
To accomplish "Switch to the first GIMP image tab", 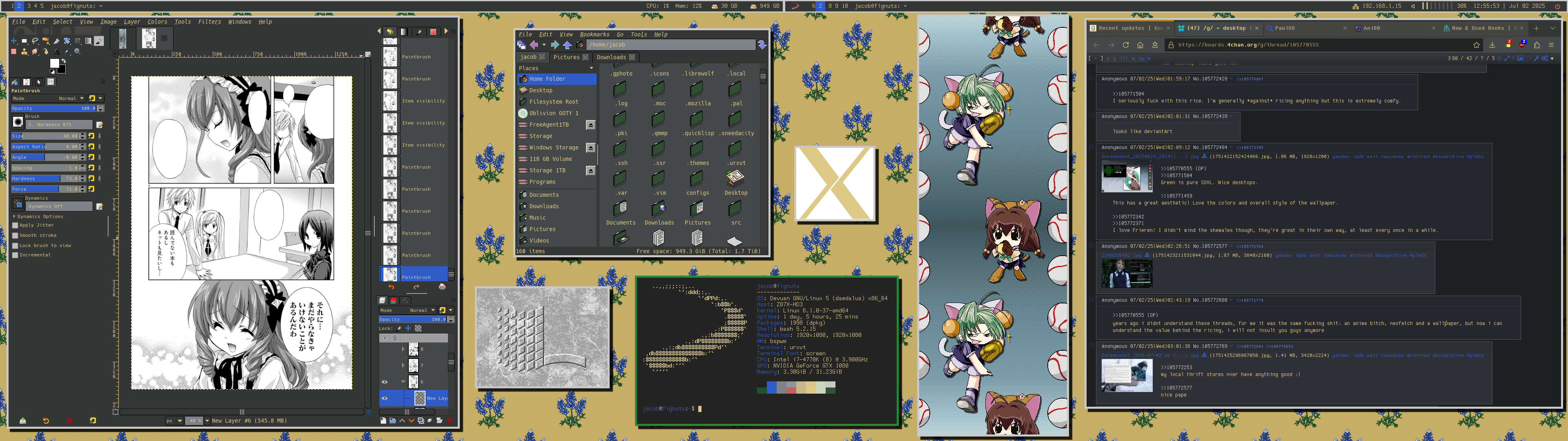I will pyautogui.click(x=122, y=38).
